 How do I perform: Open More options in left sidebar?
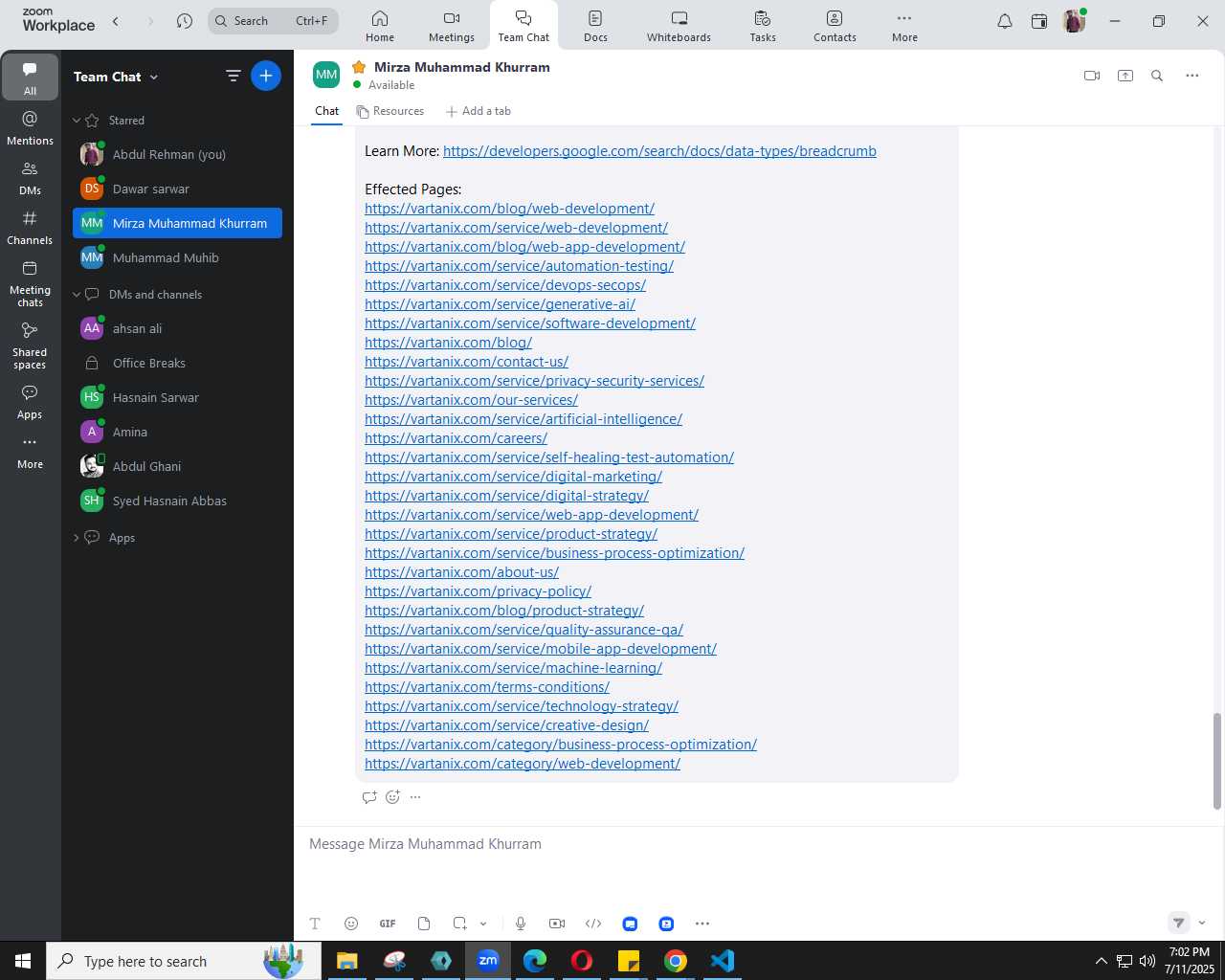pyautogui.click(x=30, y=452)
